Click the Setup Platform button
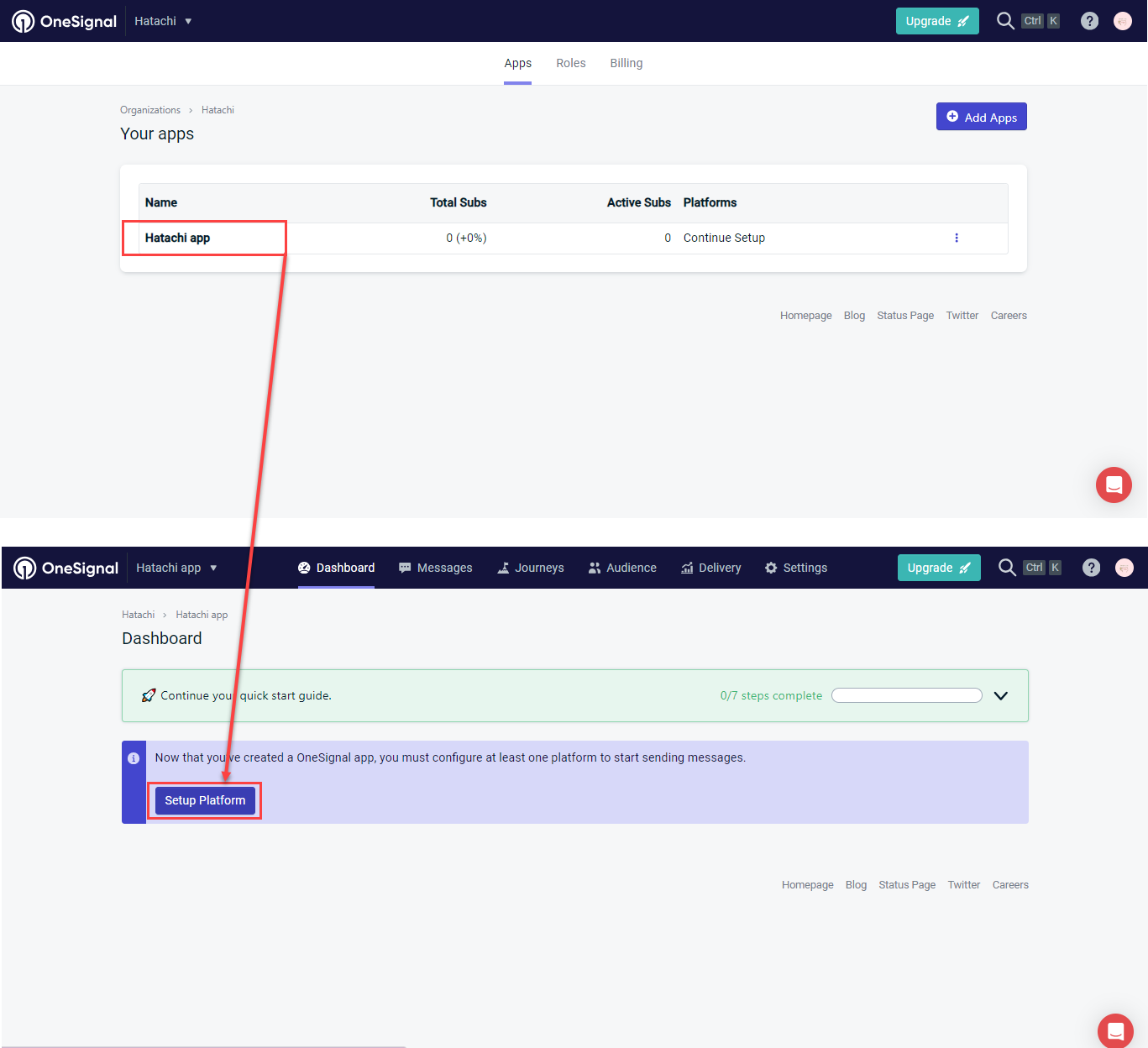Image resolution: width=1148 pixels, height=1048 pixels. pos(205,800)
